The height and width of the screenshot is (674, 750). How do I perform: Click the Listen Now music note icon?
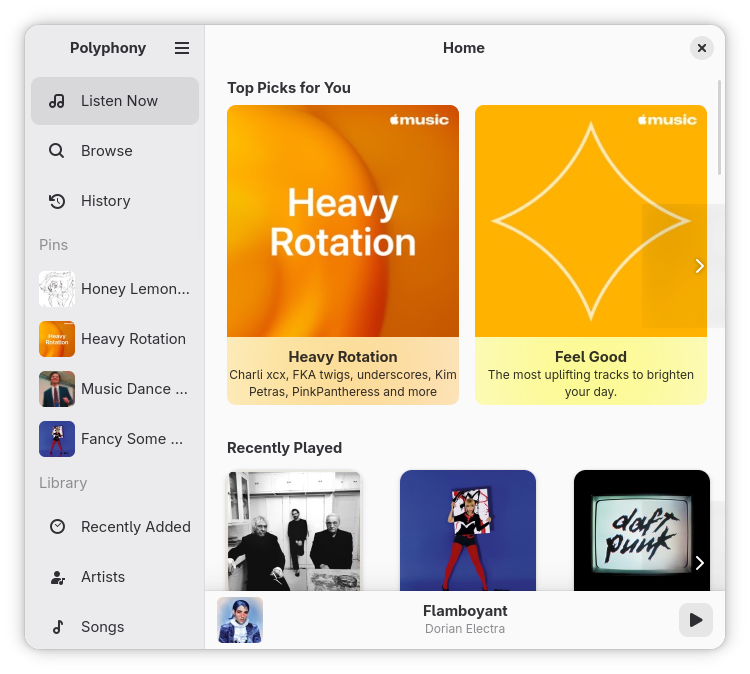point(56,101)
